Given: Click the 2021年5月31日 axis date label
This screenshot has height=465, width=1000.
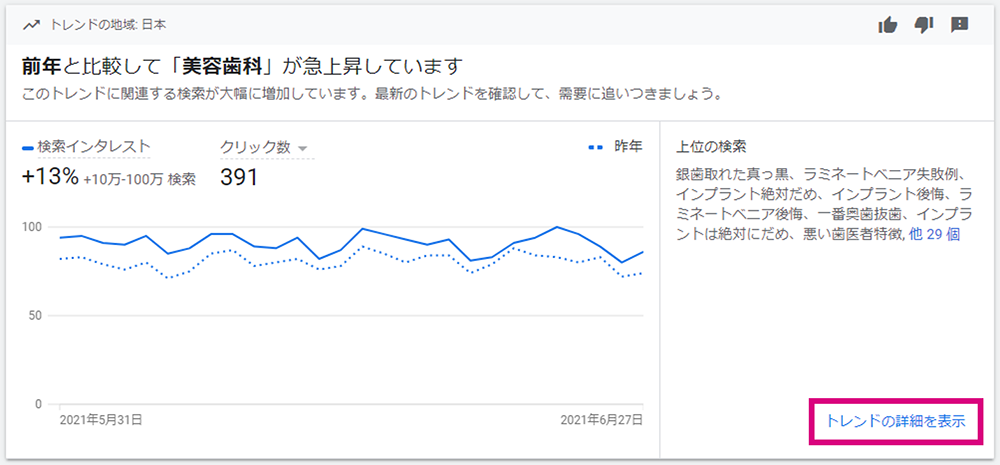Looking at the screenshot, I should [x=100, y=420].
